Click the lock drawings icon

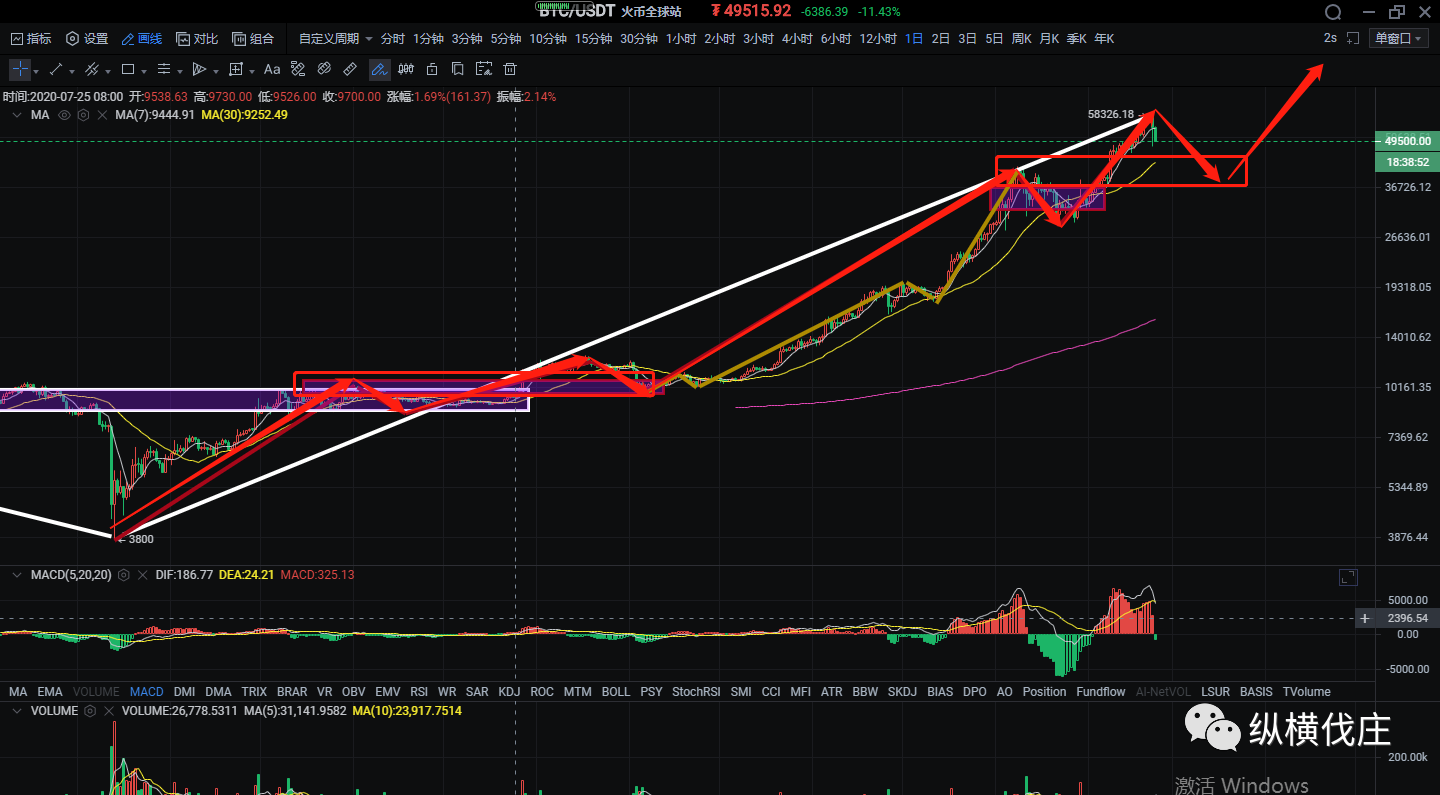point(432,70)
